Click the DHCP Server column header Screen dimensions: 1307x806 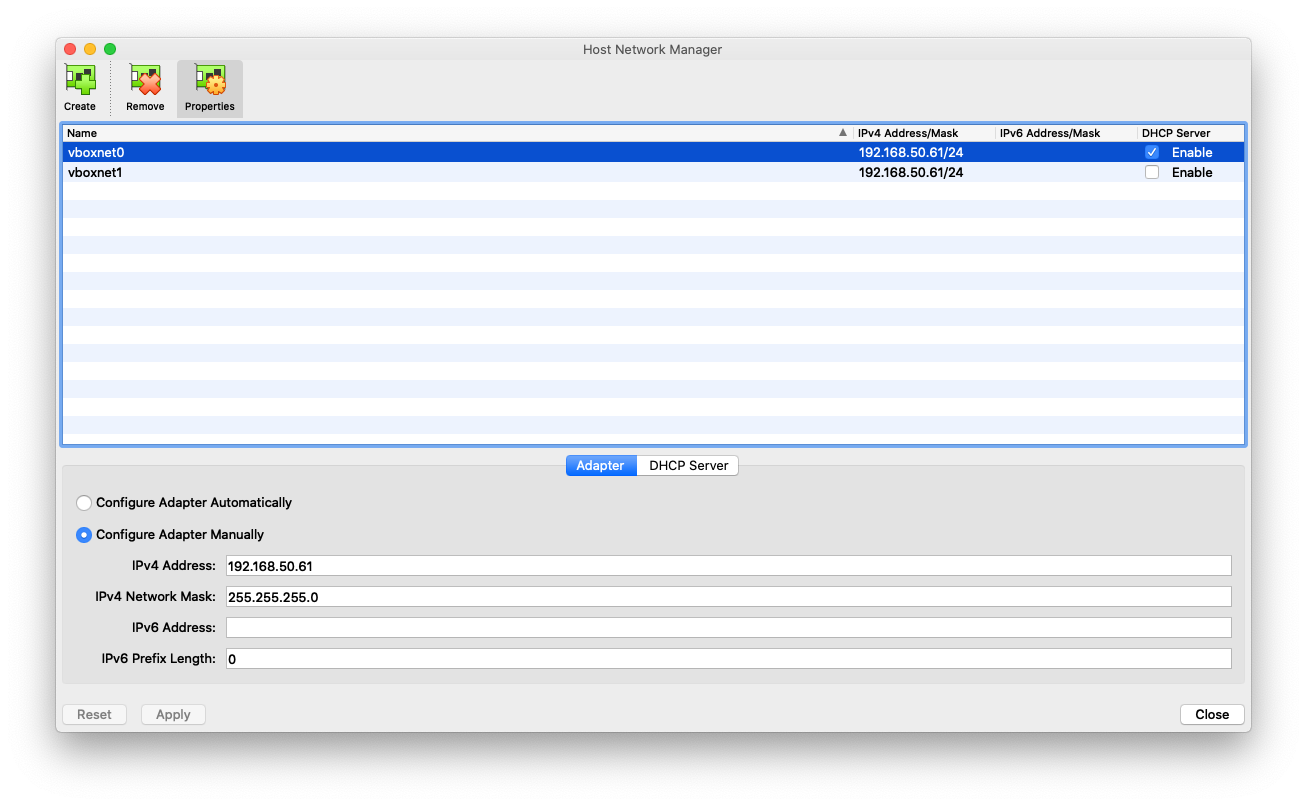tap(1190, 133)
